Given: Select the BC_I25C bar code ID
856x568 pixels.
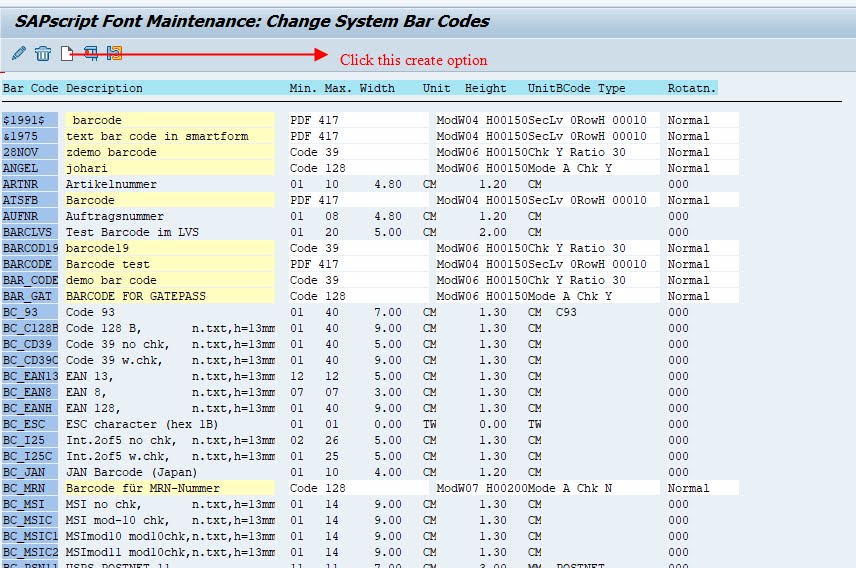Looking at the screenshot, I should pyautogui.click(x=30, y=456).
